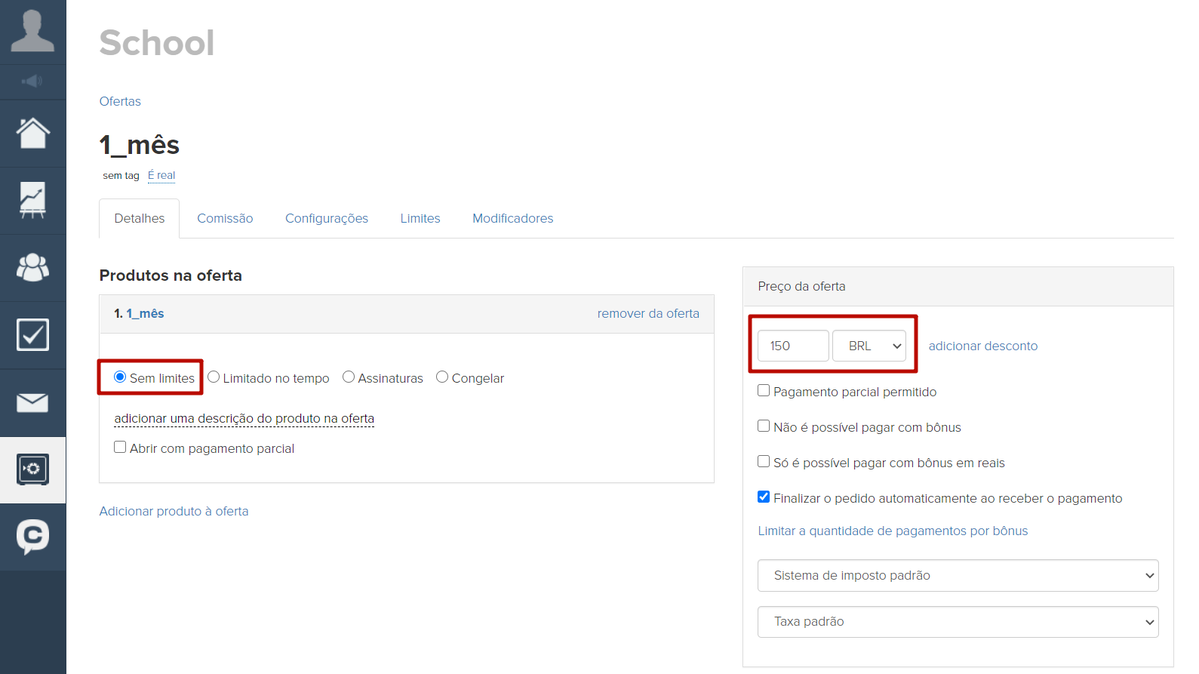Expand the Taxa padrão dropdown
This screenshot has height=674, width=1199.
click(x=957, y=622)
